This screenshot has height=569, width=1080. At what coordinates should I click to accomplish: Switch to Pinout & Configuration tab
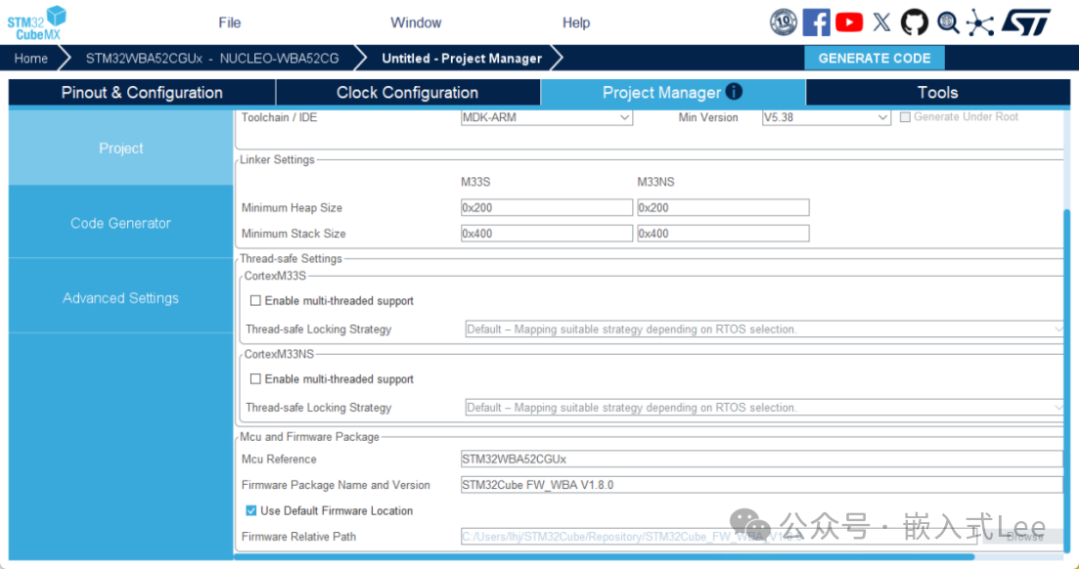pyautogui.click(x=142, y=92)
